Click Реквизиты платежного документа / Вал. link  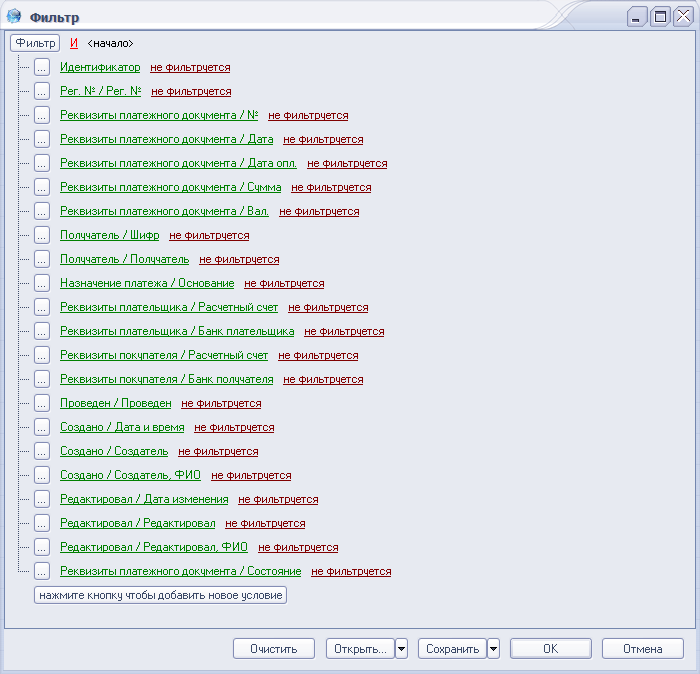pos(164,211)
